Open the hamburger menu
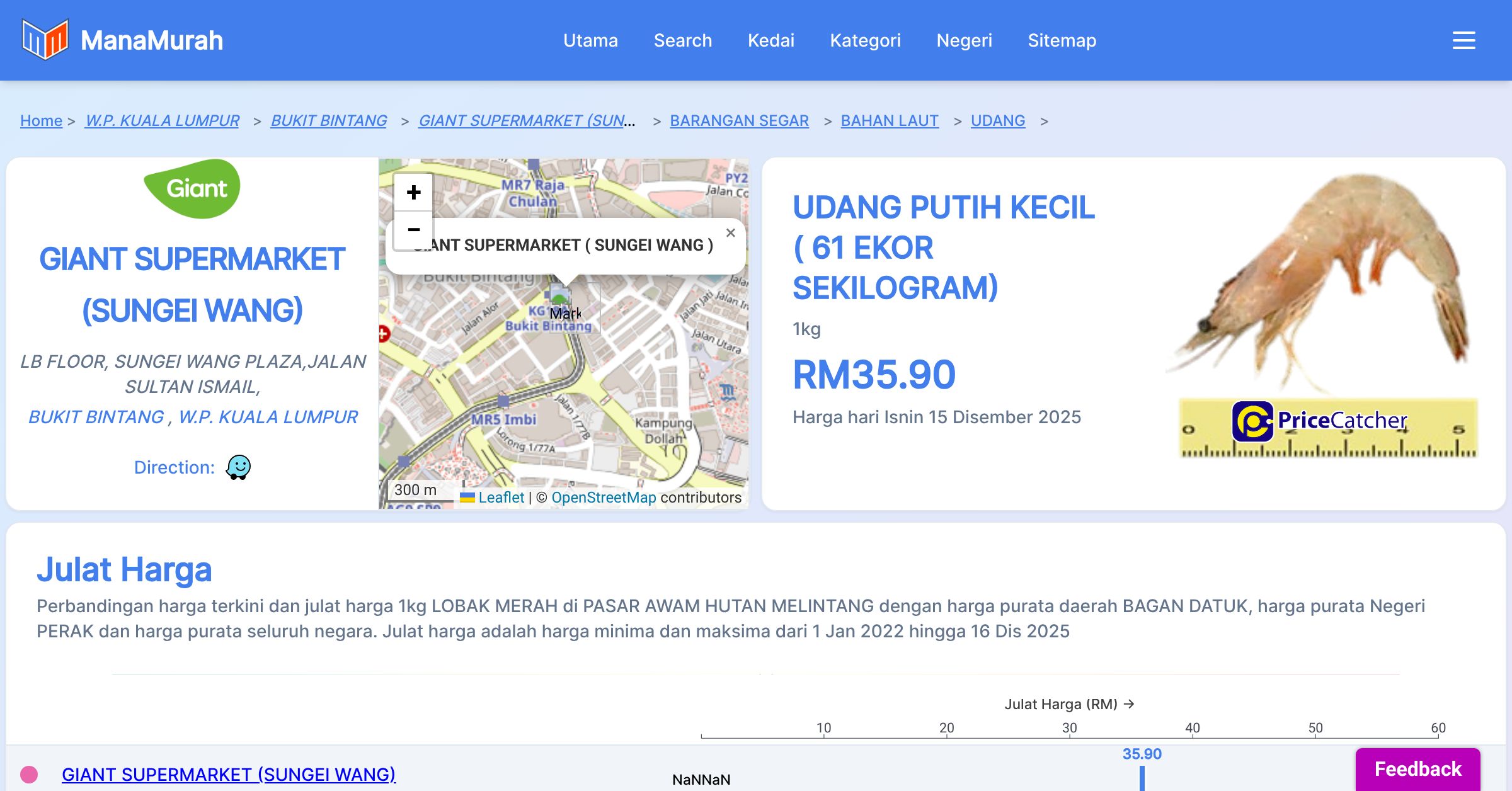The width and height of the screenshot is (1512, 791). coord(1463,40)
